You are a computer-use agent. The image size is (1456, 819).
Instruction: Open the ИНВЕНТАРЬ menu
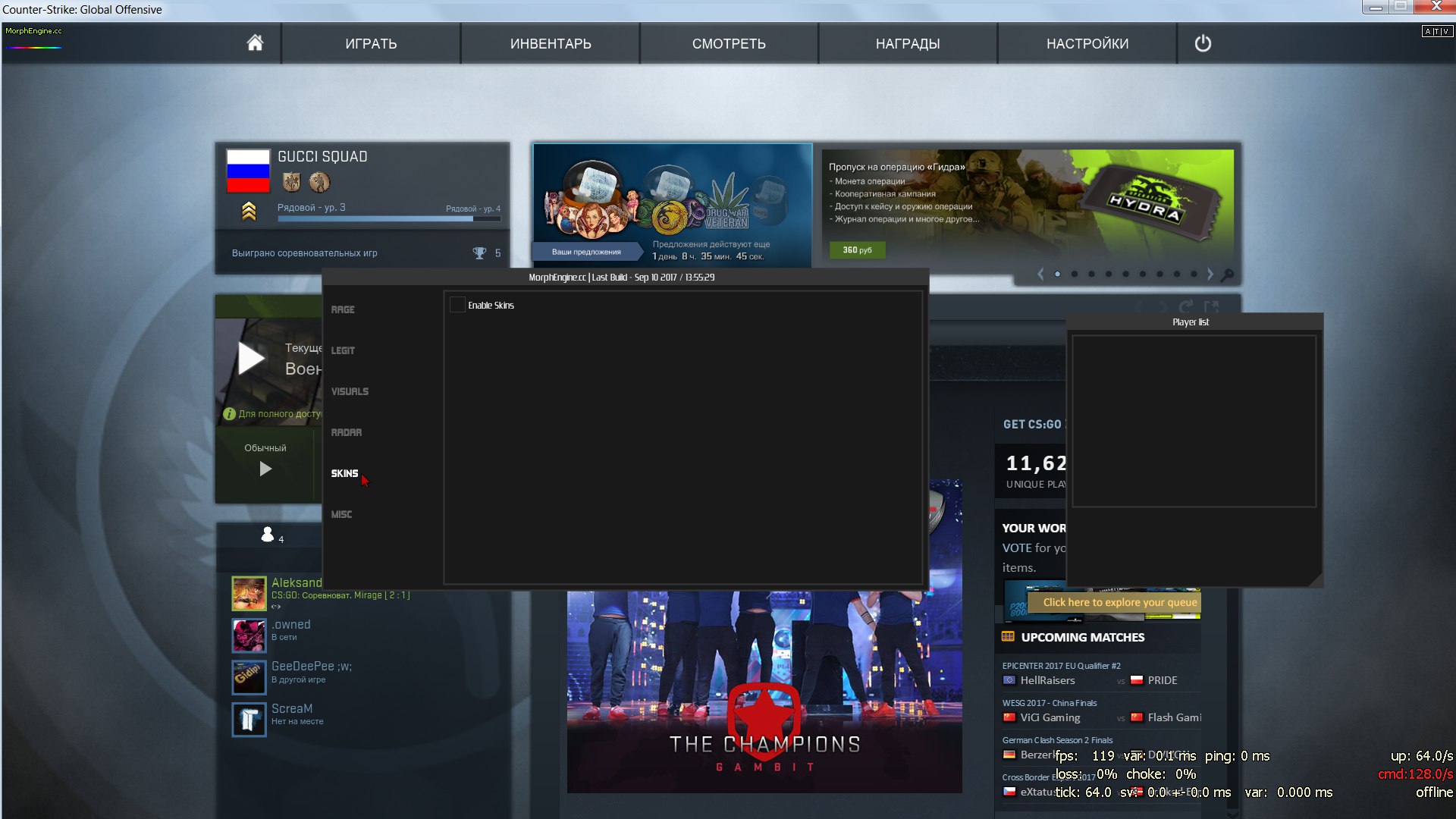(551, 43)
